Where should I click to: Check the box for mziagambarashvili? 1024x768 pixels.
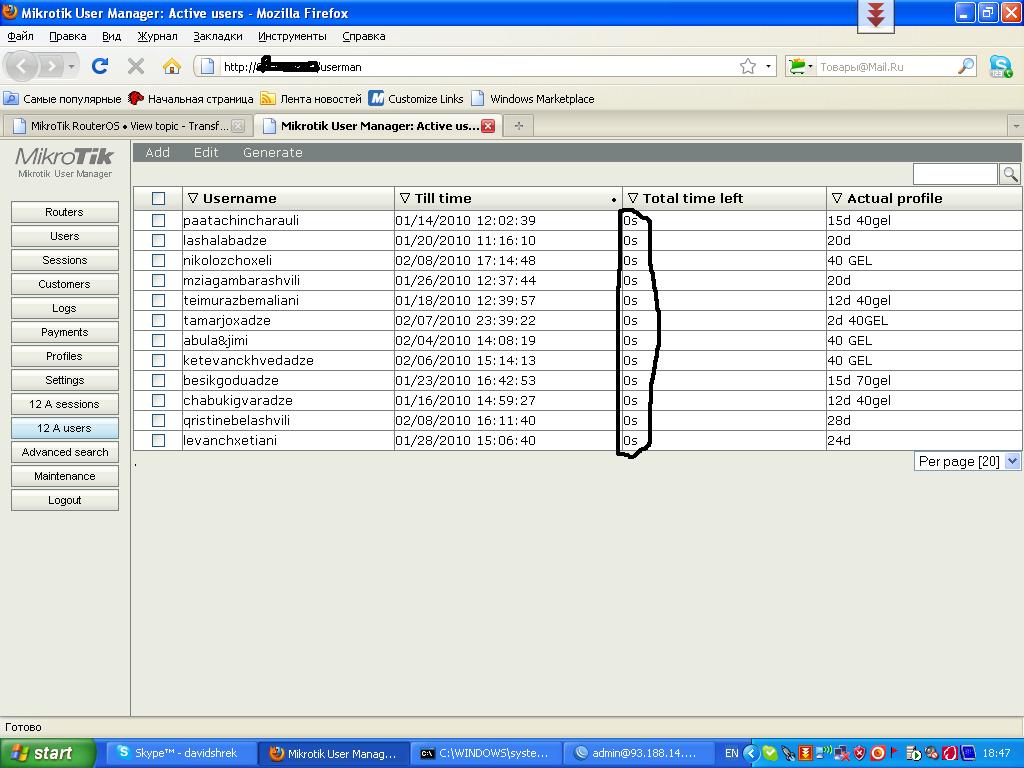158,280
